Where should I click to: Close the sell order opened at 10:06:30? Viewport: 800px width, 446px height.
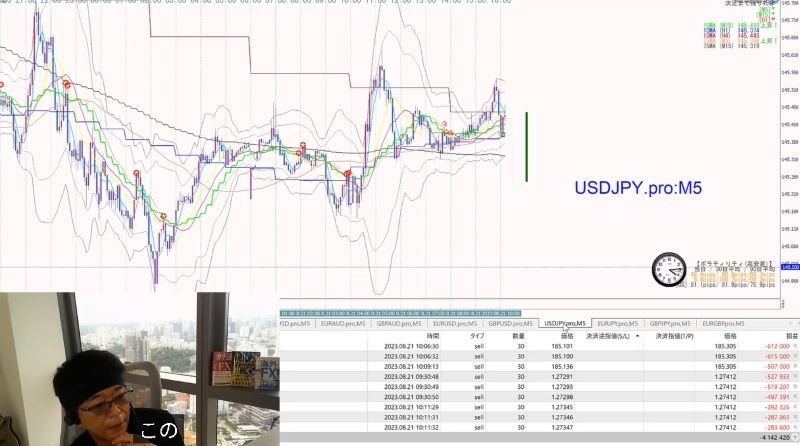(795, 346)
